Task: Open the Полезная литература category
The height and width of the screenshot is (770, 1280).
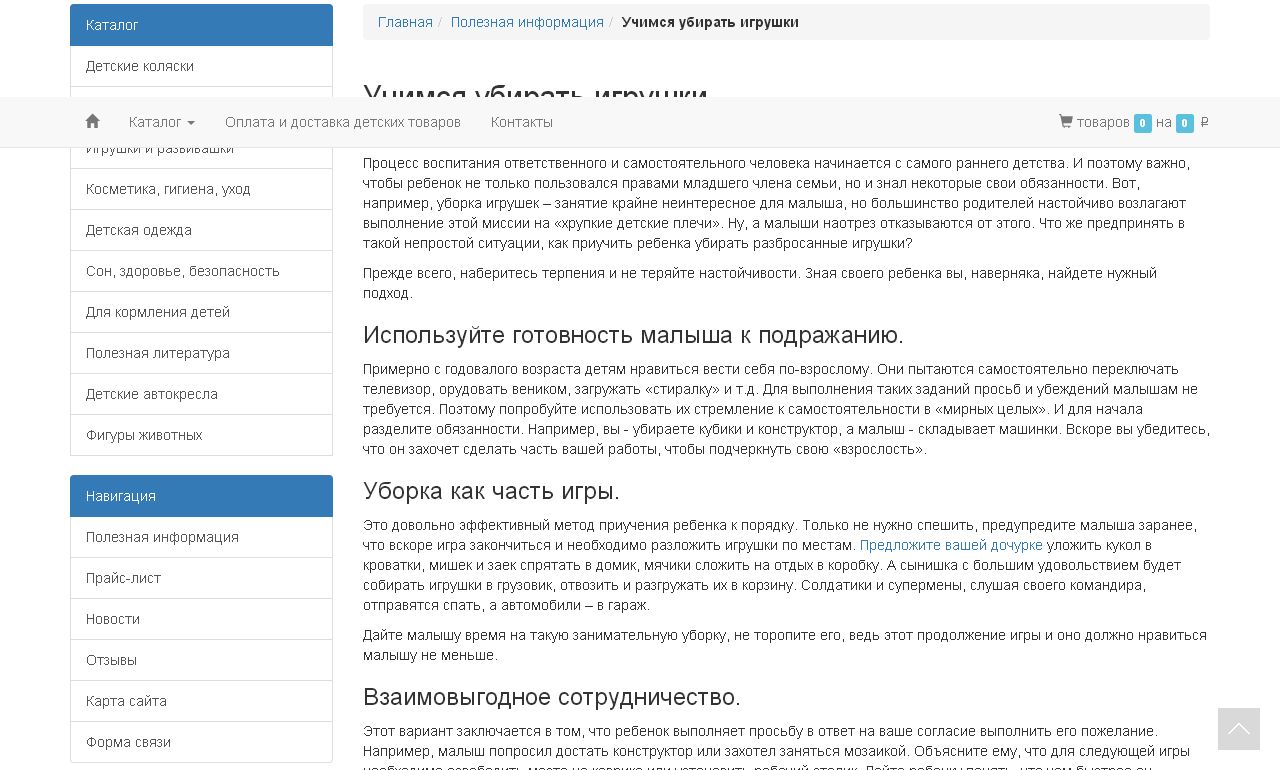Action: (201, 353)
